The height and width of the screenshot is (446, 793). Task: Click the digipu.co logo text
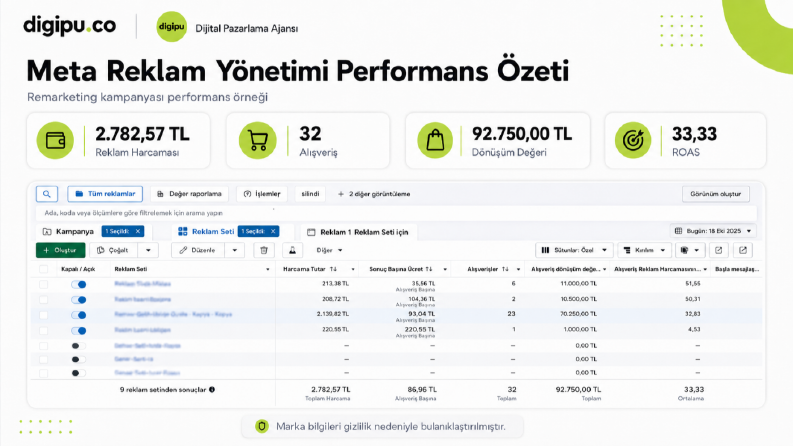coord(69,26)
